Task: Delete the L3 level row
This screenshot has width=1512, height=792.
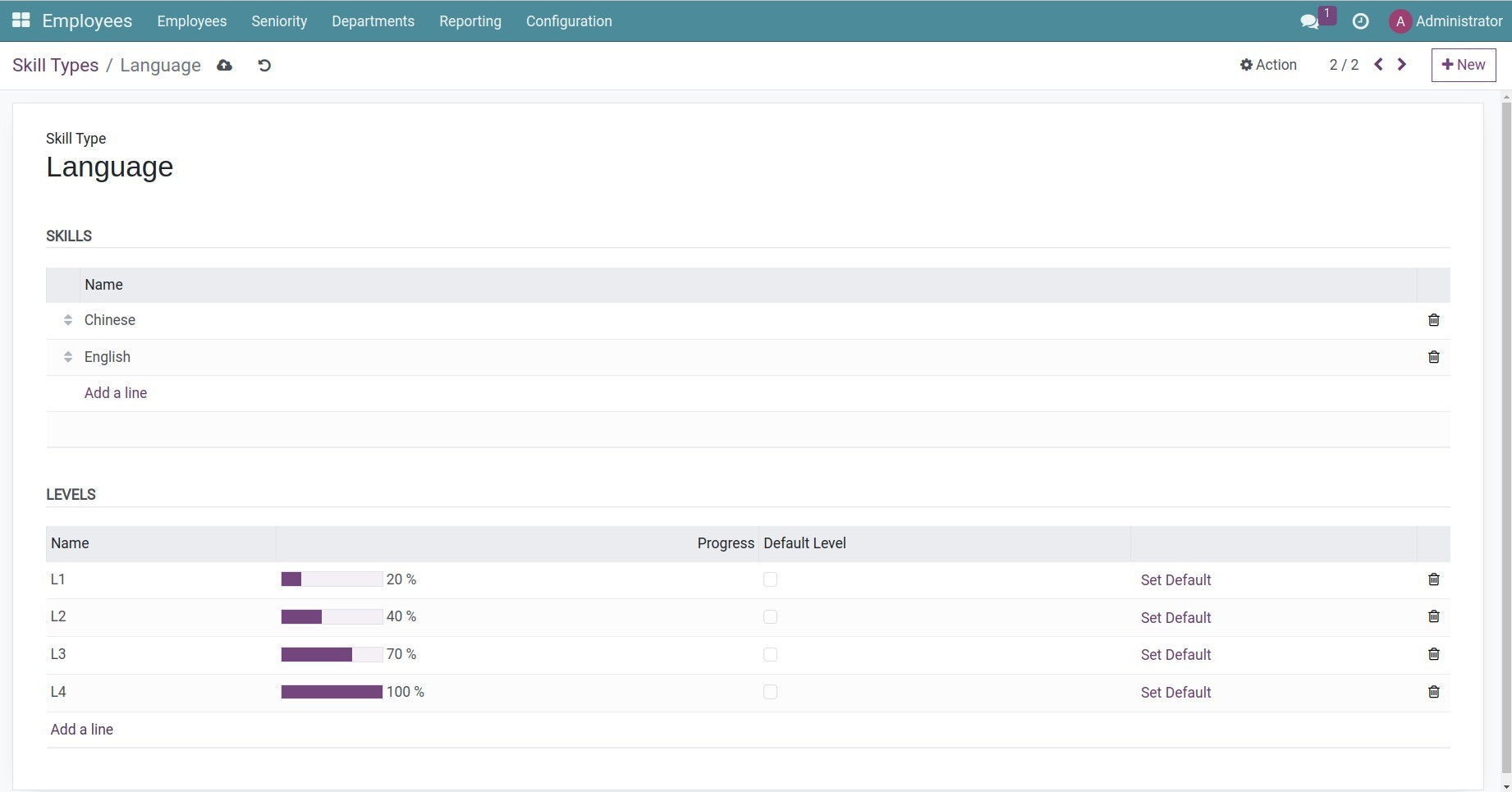Action: point(1433,654)
